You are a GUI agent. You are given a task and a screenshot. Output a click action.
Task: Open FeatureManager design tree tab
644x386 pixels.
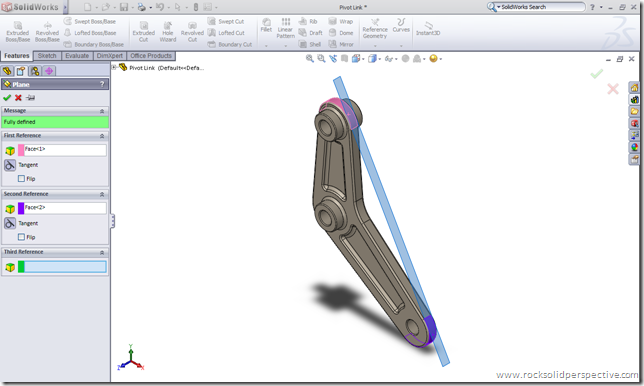pos(7,71)
